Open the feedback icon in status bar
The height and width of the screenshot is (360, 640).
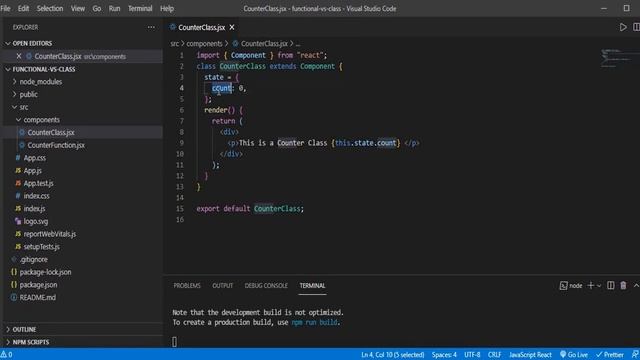click(x=636, y=355)
